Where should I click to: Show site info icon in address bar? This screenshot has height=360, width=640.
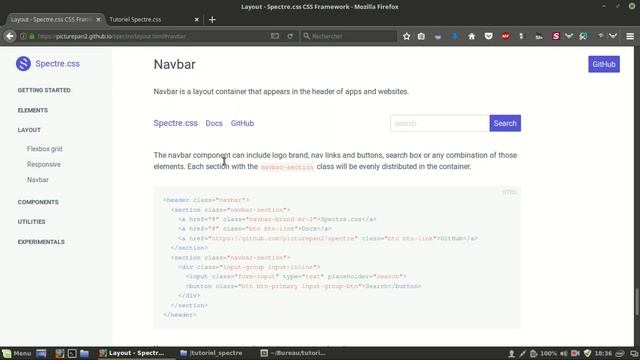pyautogui.click(x=23, y=36)
